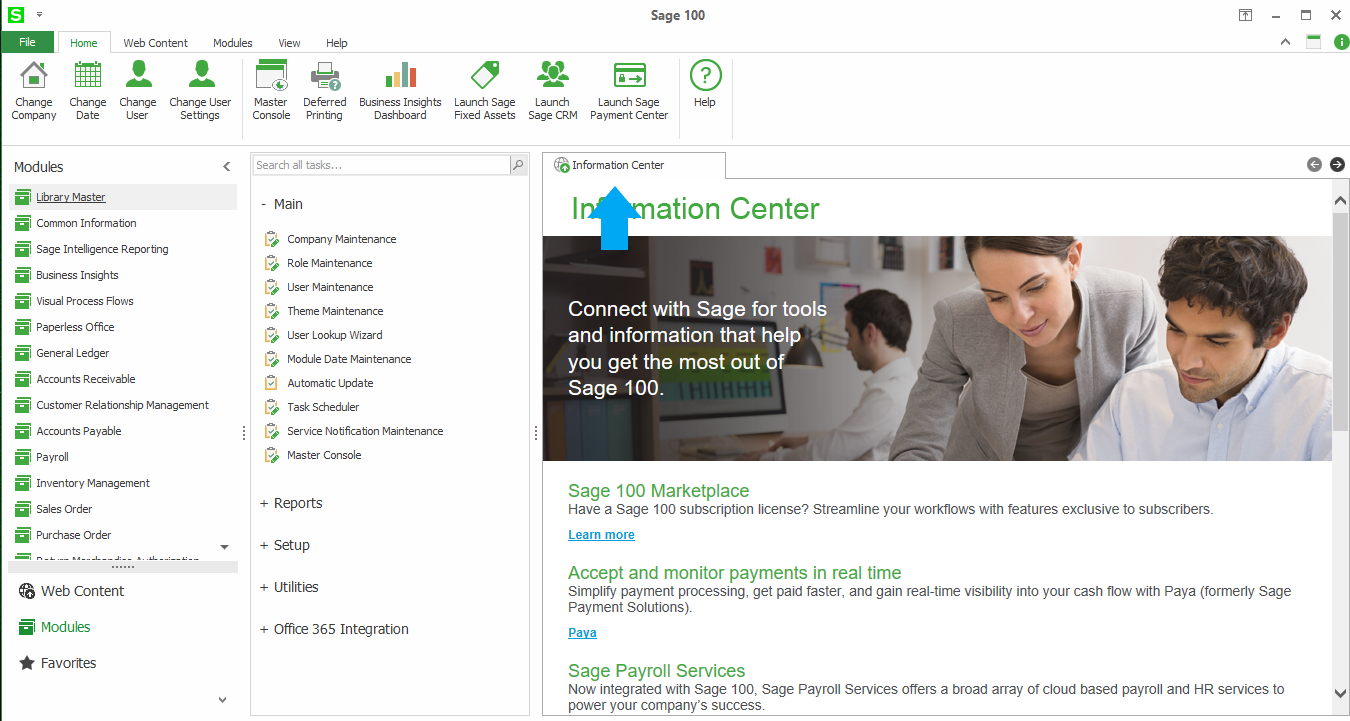This screenshot has height=721, width=1350.
Task: Launch the Master Console from the ribbon
Action: [271, 91]
